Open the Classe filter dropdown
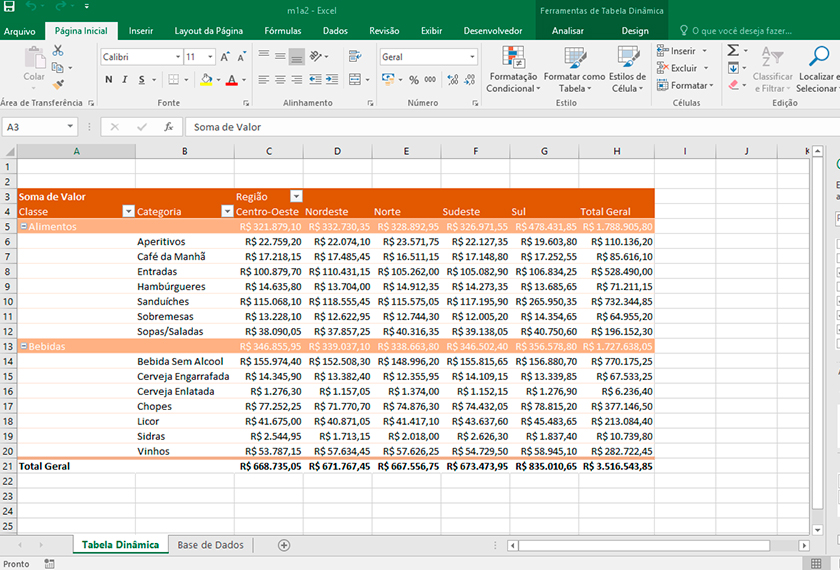 pos(129,212)
